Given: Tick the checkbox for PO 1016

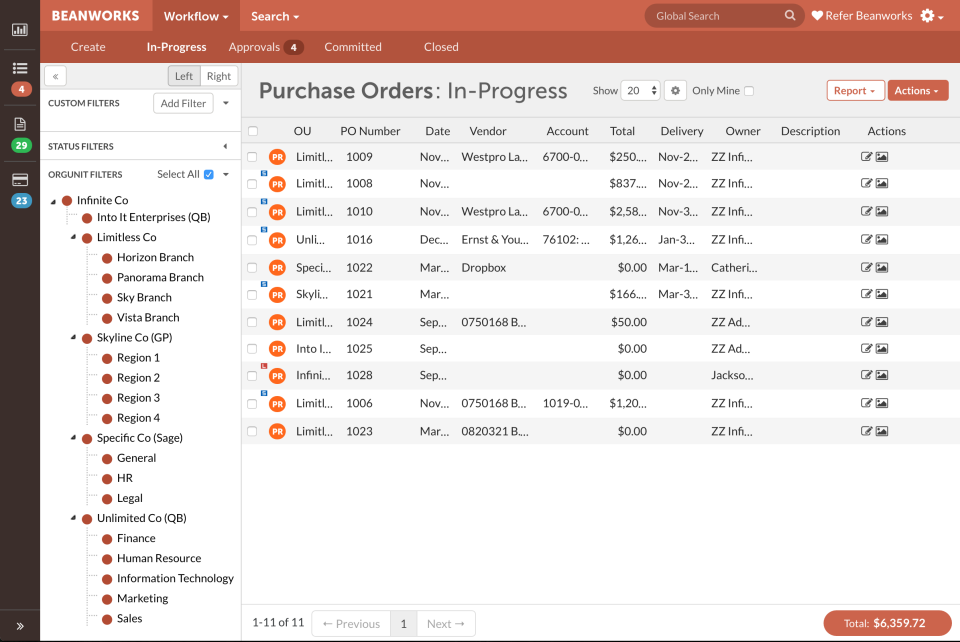Looking at the screenshot, I should (x=252, y=240).
